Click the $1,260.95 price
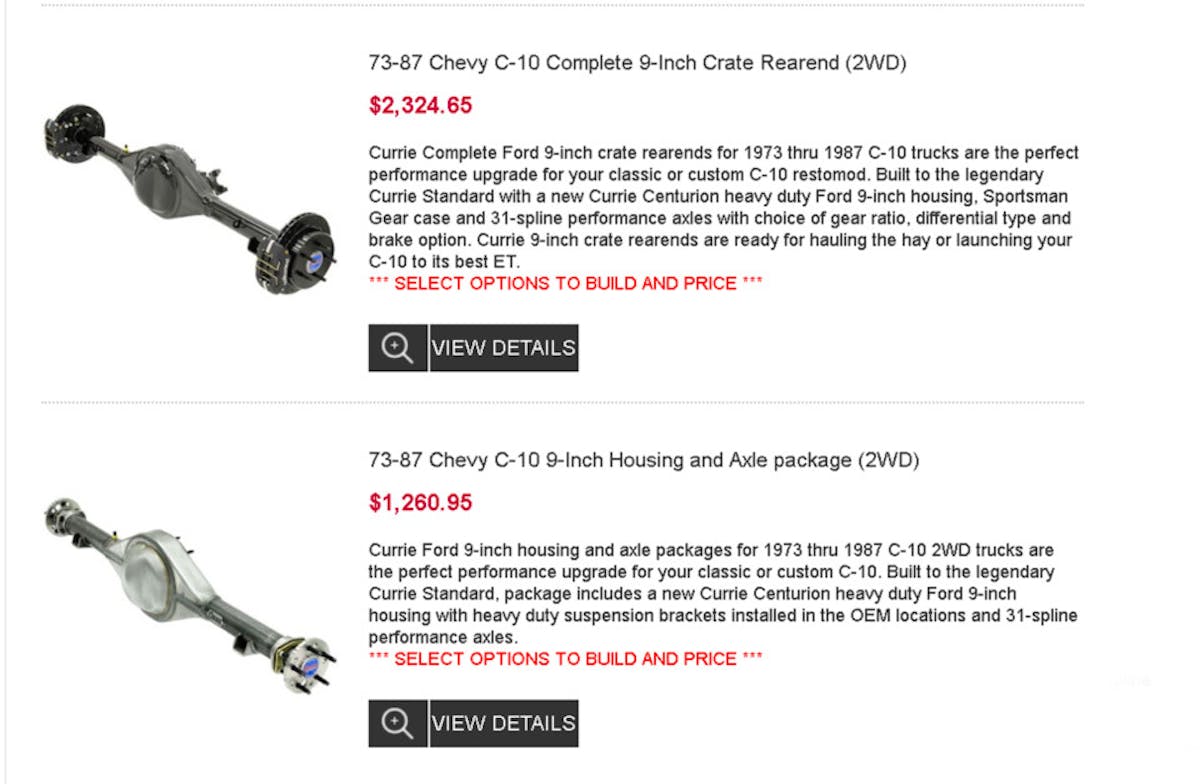The width and height of the screenshot is (1200, 784). click(x=420, y=502)
